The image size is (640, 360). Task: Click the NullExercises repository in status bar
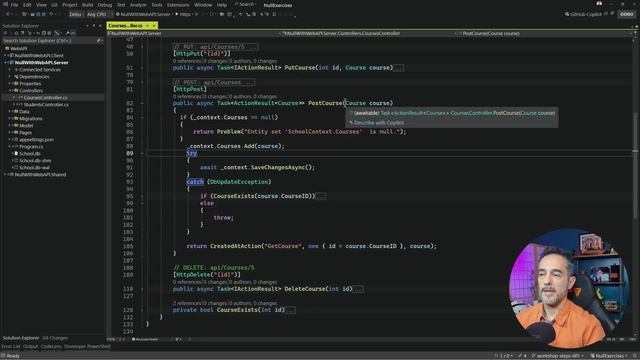coord(609,356)
